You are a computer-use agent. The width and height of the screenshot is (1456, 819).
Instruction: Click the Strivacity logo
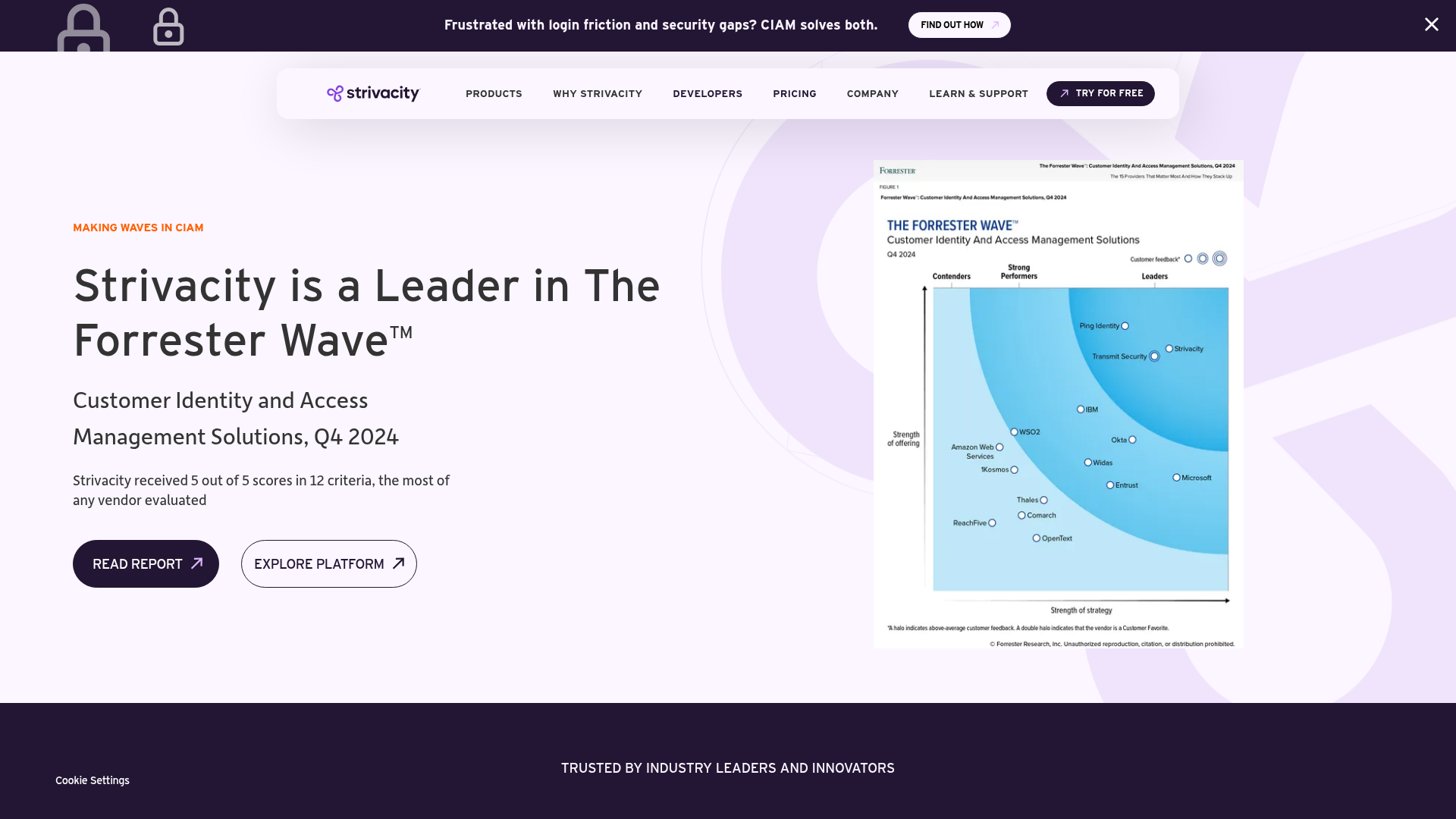tap(372, 93)
